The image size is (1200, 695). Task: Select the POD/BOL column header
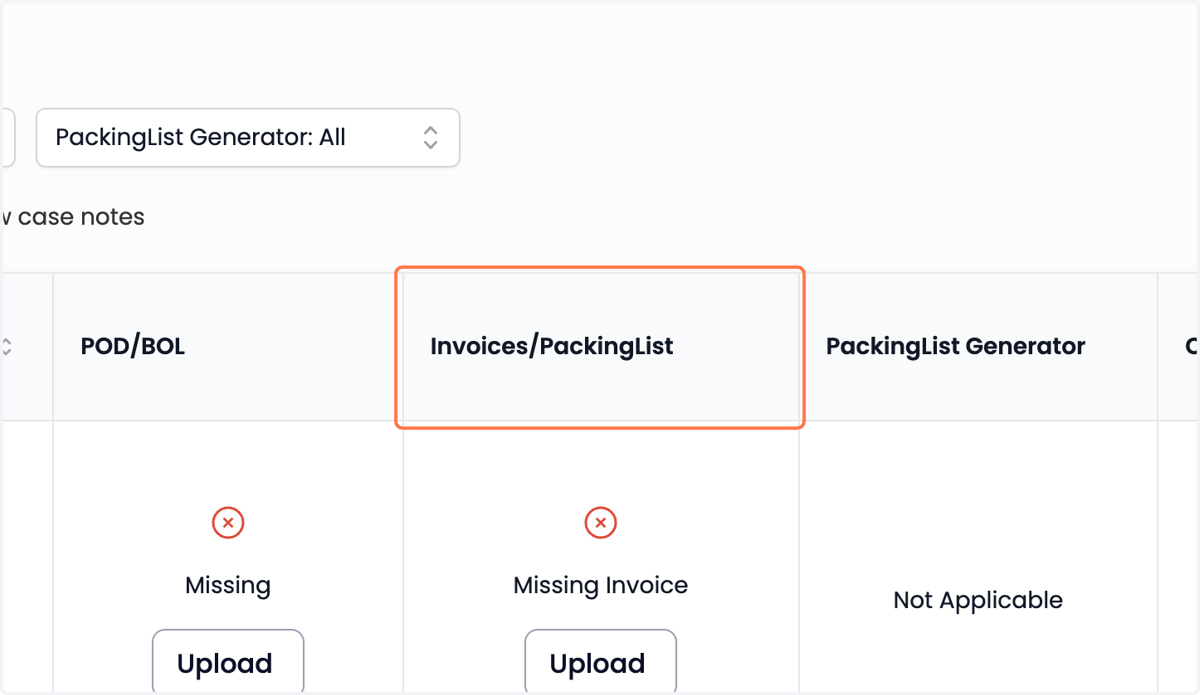pyautogui.click(x=228, y=347)
